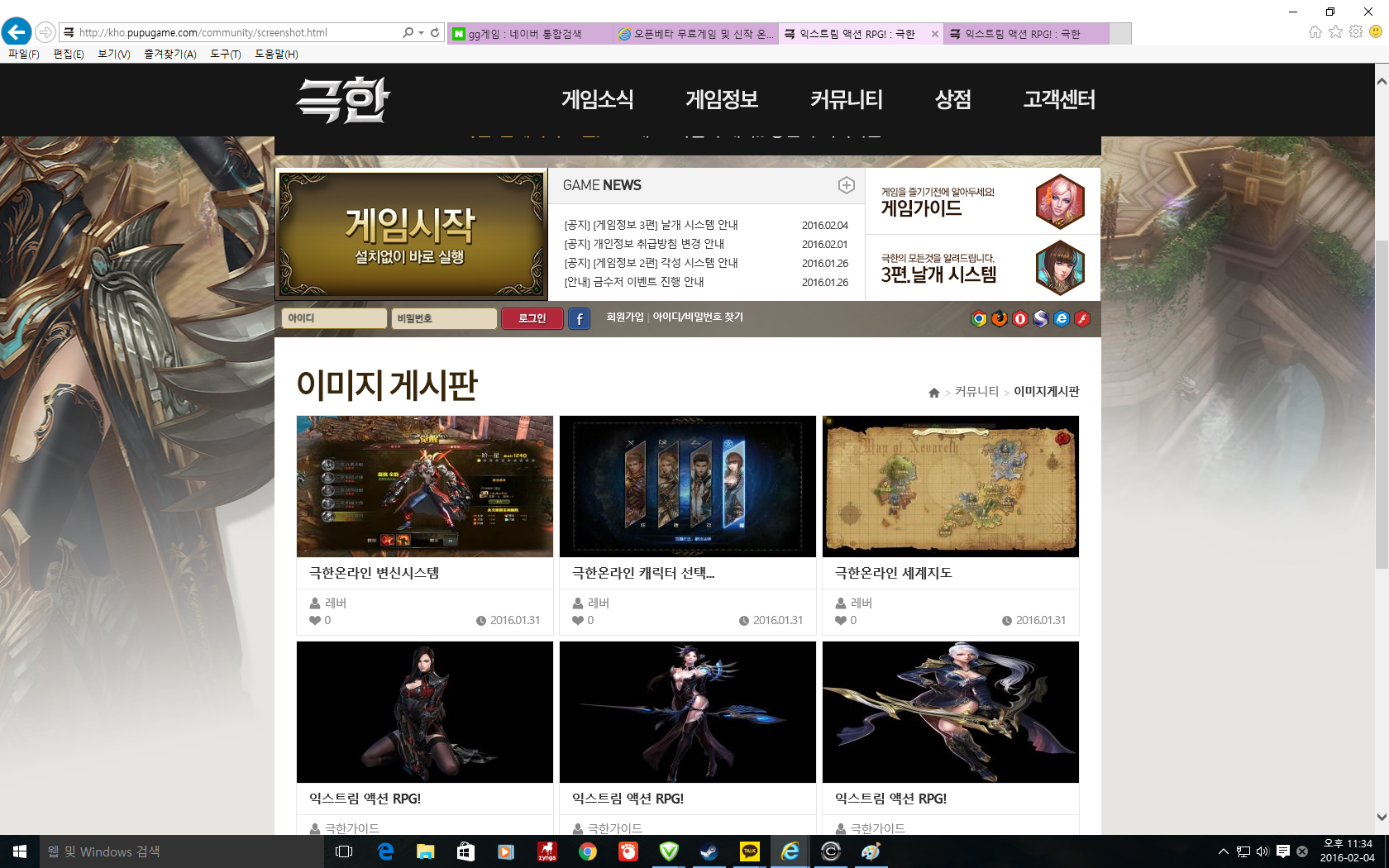Open the IE home icon
Screen dimensions: 1389x868
click(x=1315, y=32)
